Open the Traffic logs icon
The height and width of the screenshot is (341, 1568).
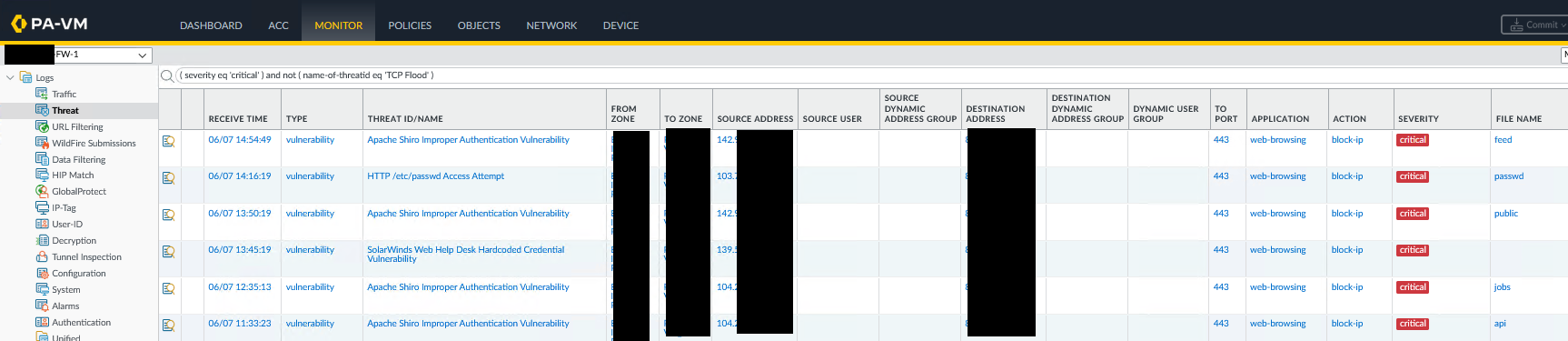41,94
